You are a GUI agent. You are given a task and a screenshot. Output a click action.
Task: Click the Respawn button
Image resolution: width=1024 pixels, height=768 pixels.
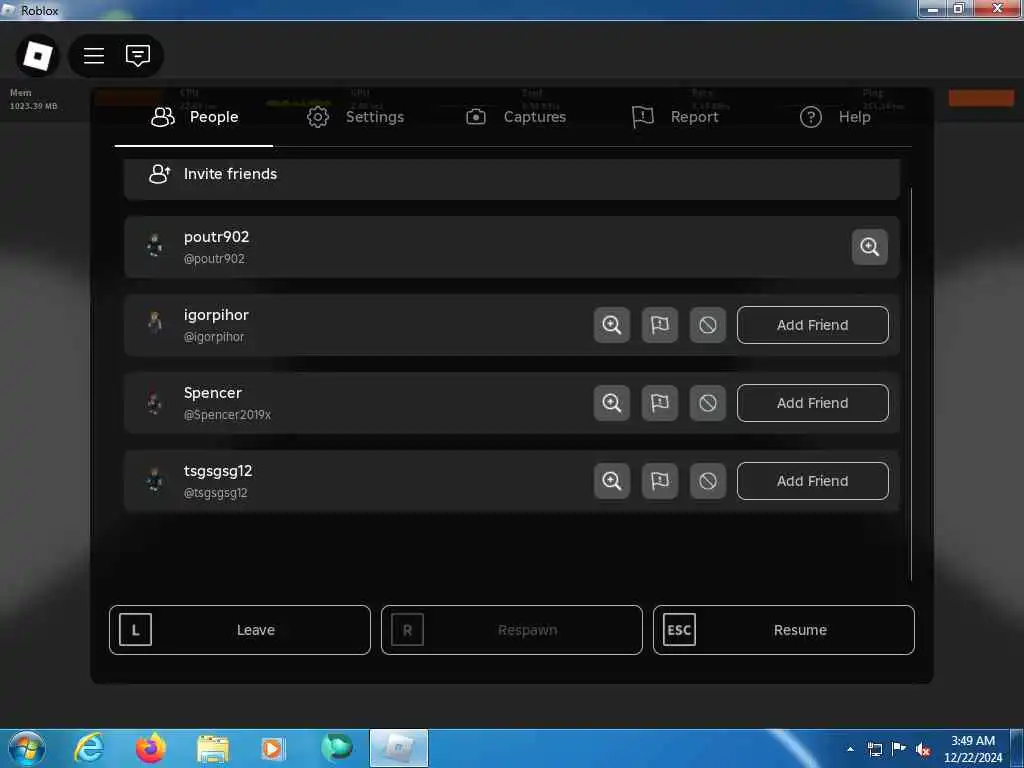(x=512, y=630)
